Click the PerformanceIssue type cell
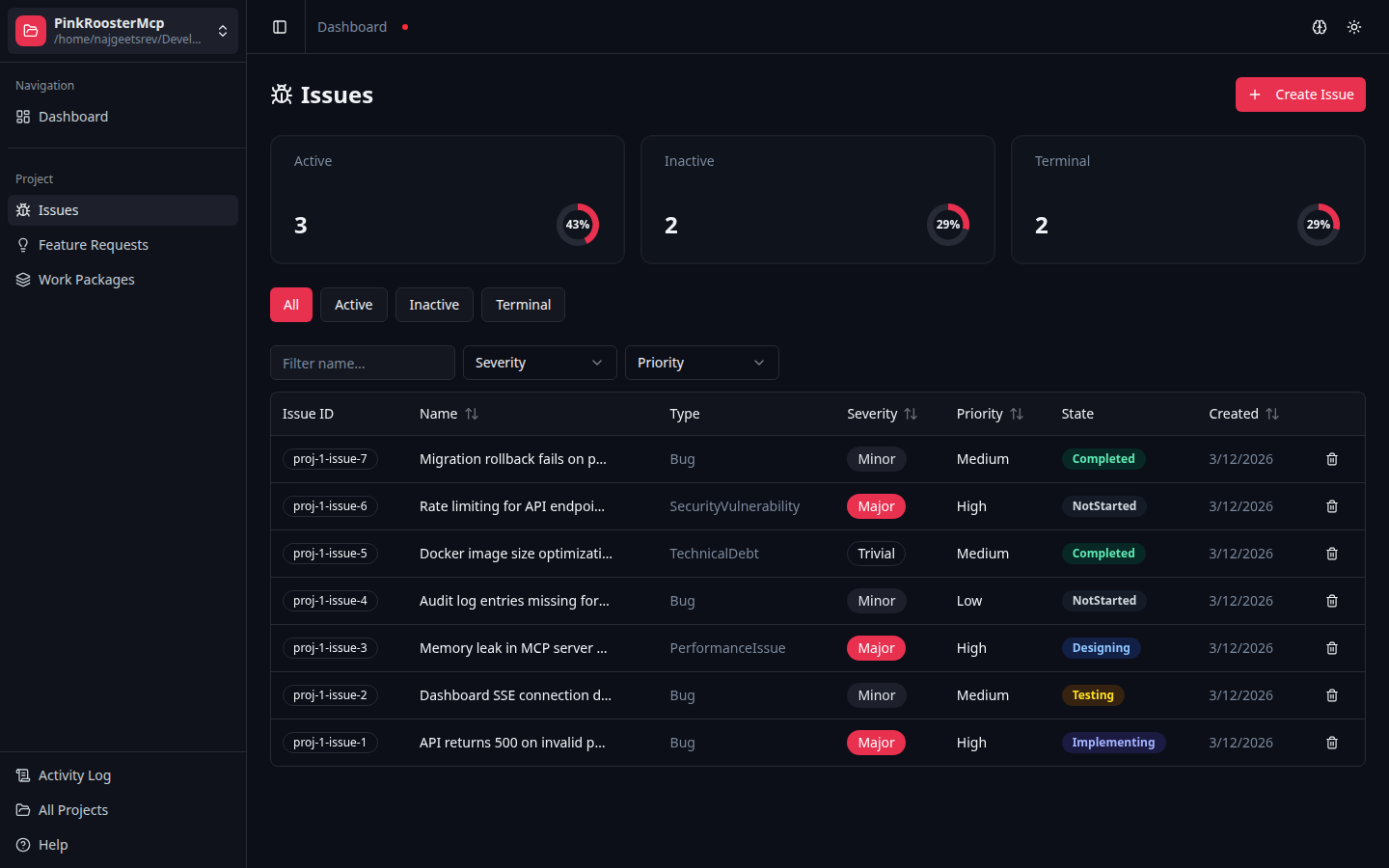Screen dimensions: 1389x868 pyautogui.click(x=727, y=648)
